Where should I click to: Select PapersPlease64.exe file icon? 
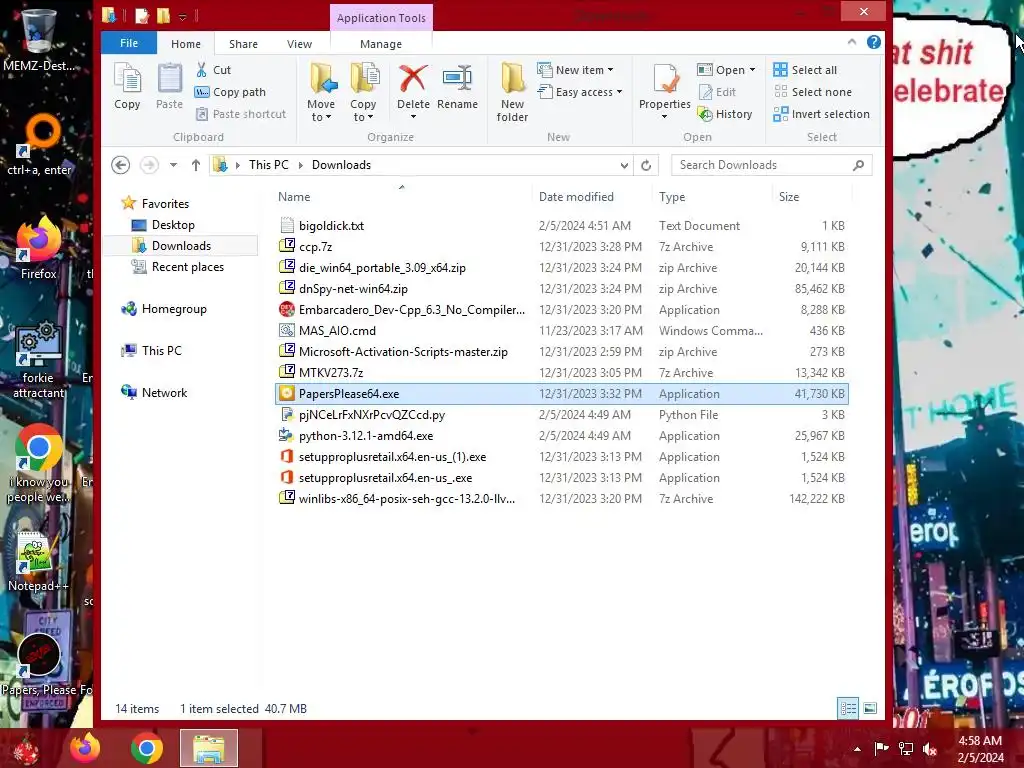(x=286, y=394)
